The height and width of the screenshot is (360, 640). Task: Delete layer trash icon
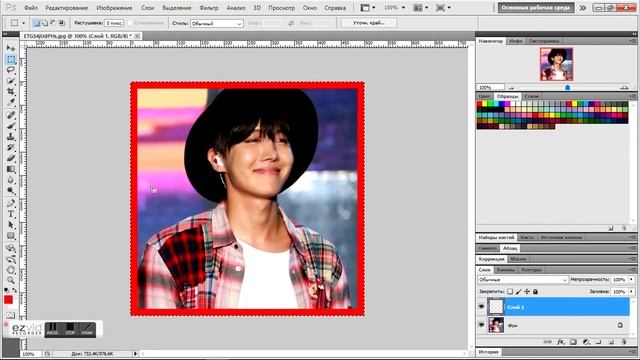coord(624,342)
